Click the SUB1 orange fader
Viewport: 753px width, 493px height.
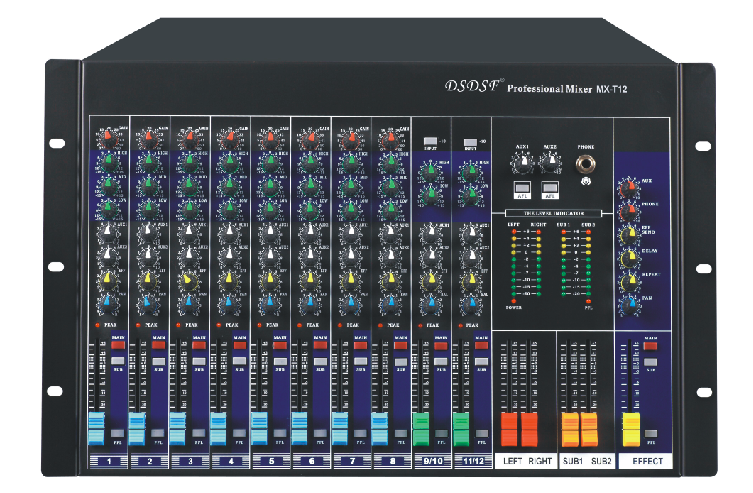coord(571,428)
